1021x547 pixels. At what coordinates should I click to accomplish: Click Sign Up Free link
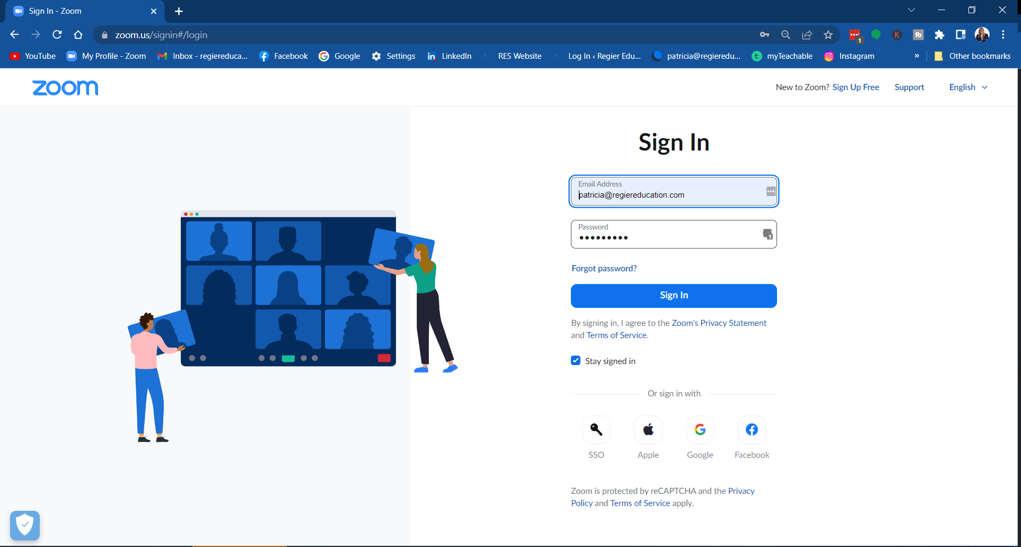point(856,87)
